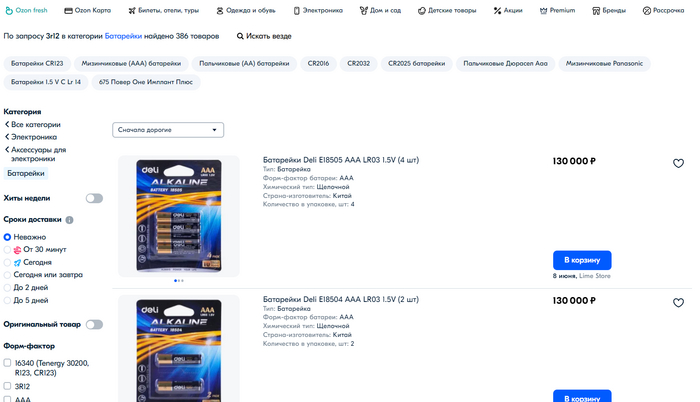Select Батарейки 1.5 V C Lr 14 chip
Image resolution: width=700 pixels, height=402 pixels.
(46, 82)
